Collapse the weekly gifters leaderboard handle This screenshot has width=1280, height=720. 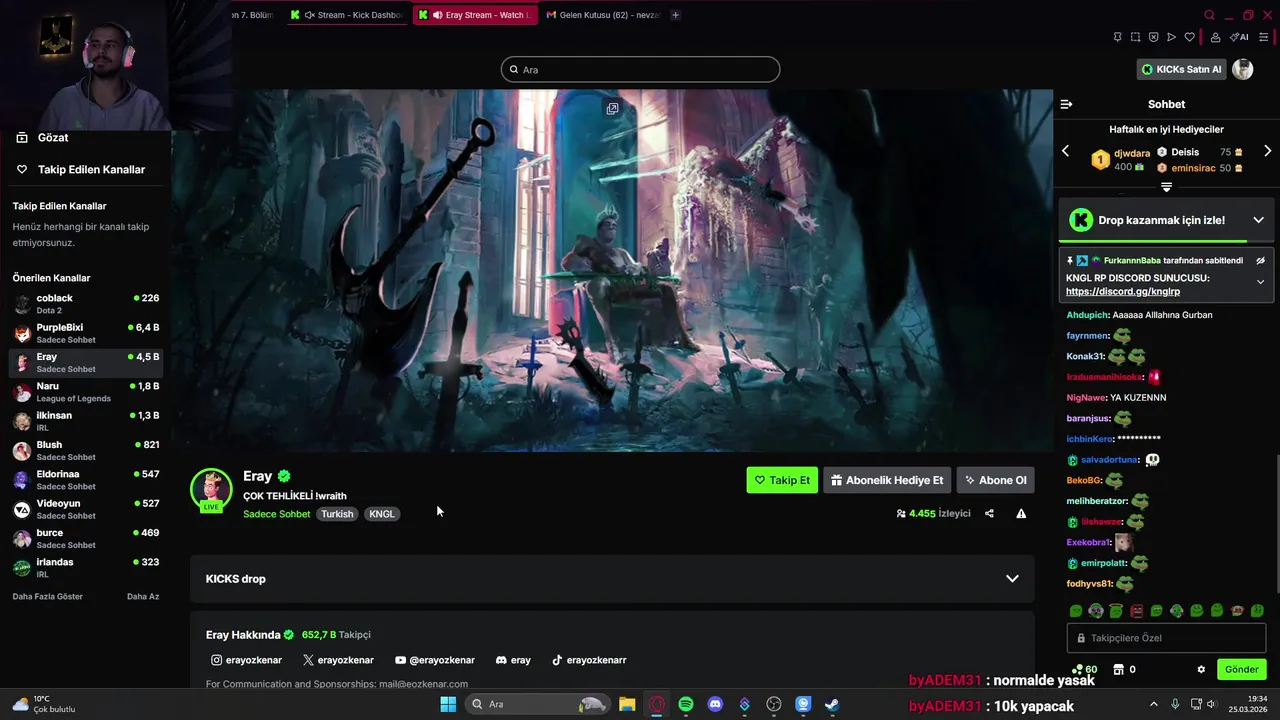1166,187
